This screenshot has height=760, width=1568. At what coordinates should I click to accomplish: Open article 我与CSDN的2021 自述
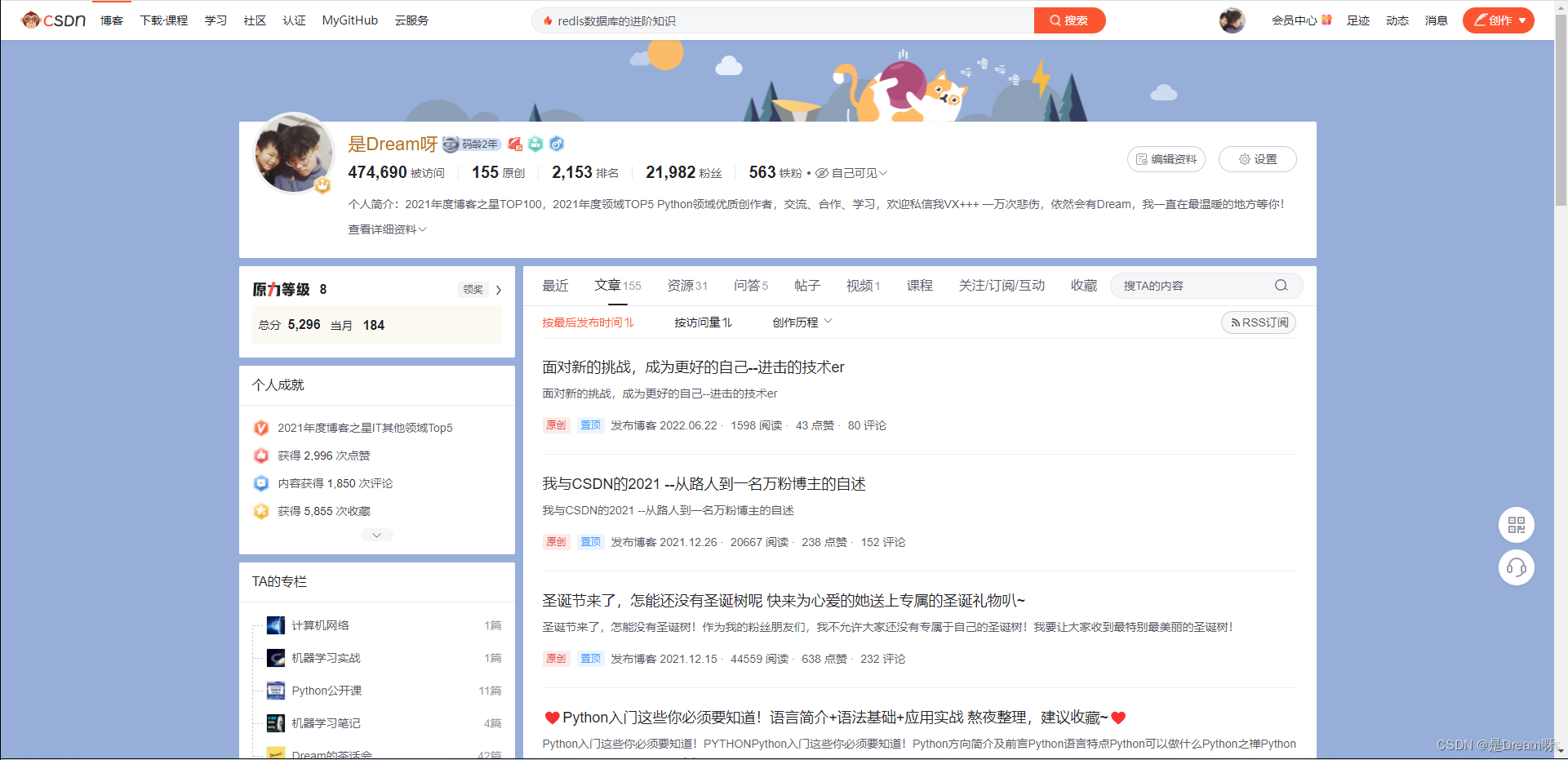click(x=704, y=483)
